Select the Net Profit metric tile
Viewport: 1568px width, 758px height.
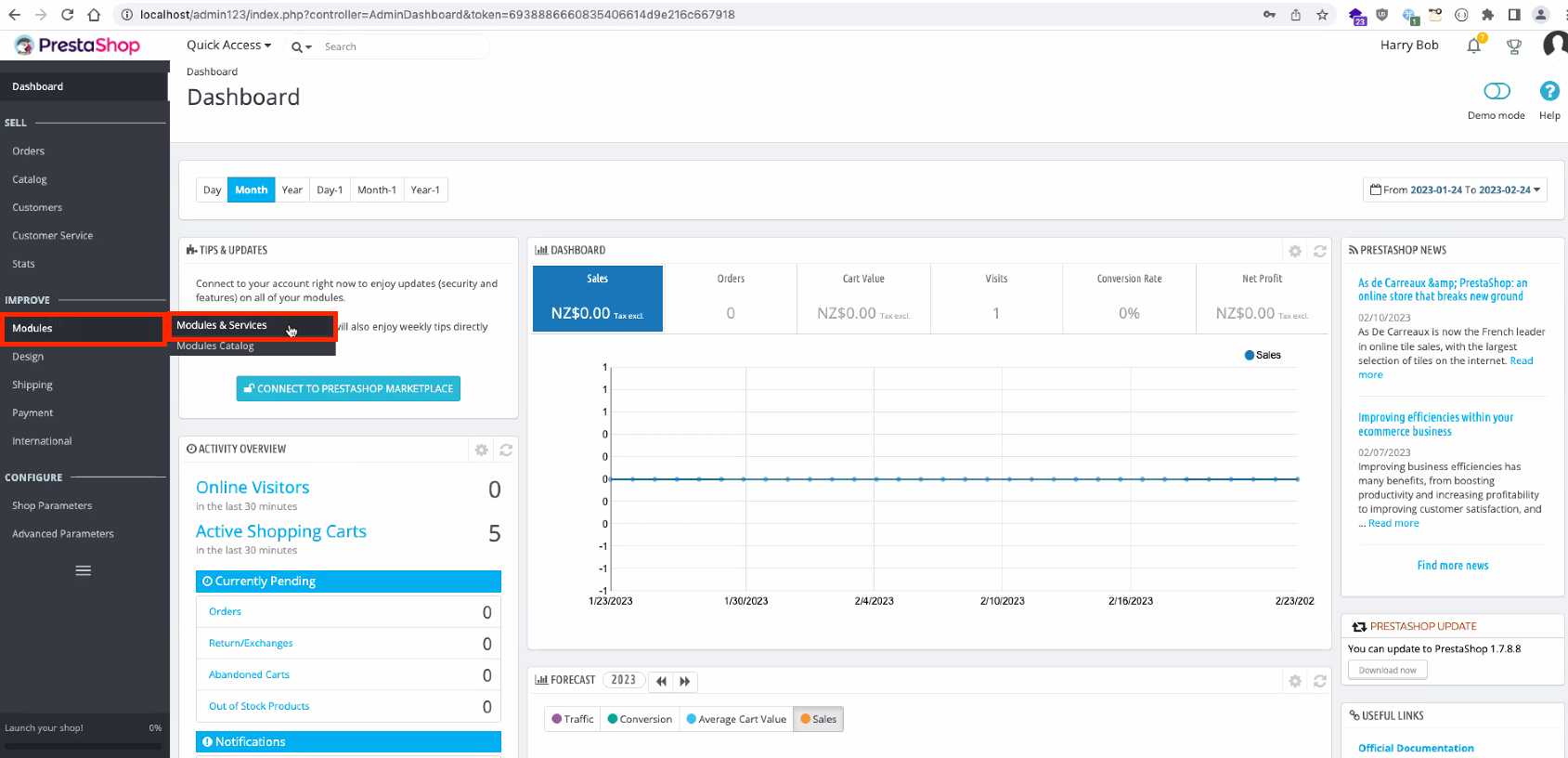tap(1263, 299)
